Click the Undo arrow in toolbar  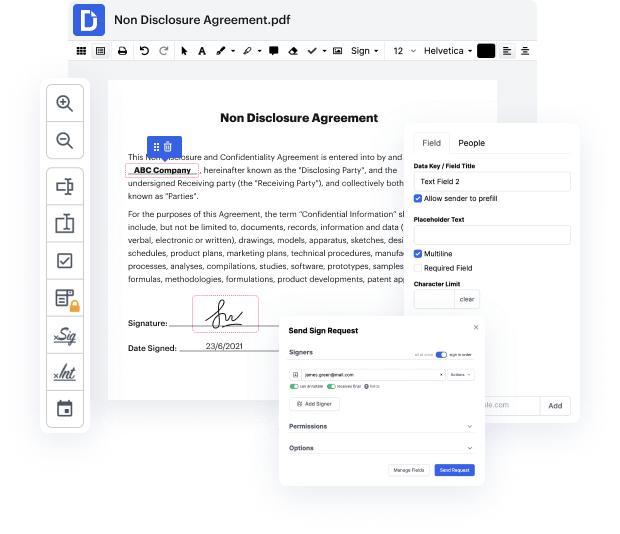click(x=144, y=51)
